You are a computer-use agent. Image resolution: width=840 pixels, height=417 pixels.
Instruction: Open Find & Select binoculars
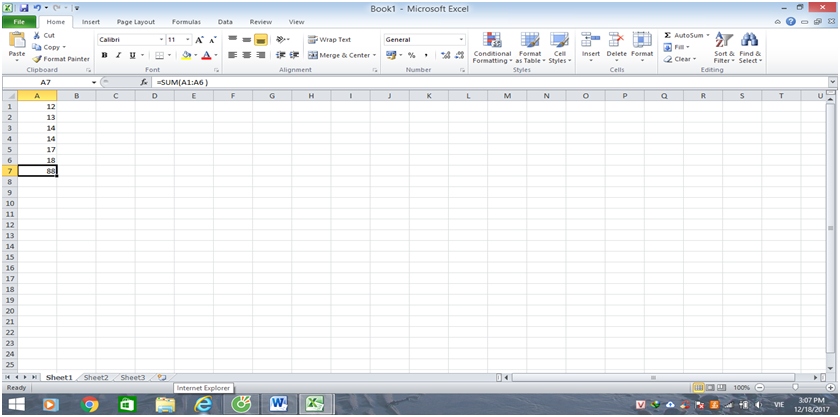749,47
